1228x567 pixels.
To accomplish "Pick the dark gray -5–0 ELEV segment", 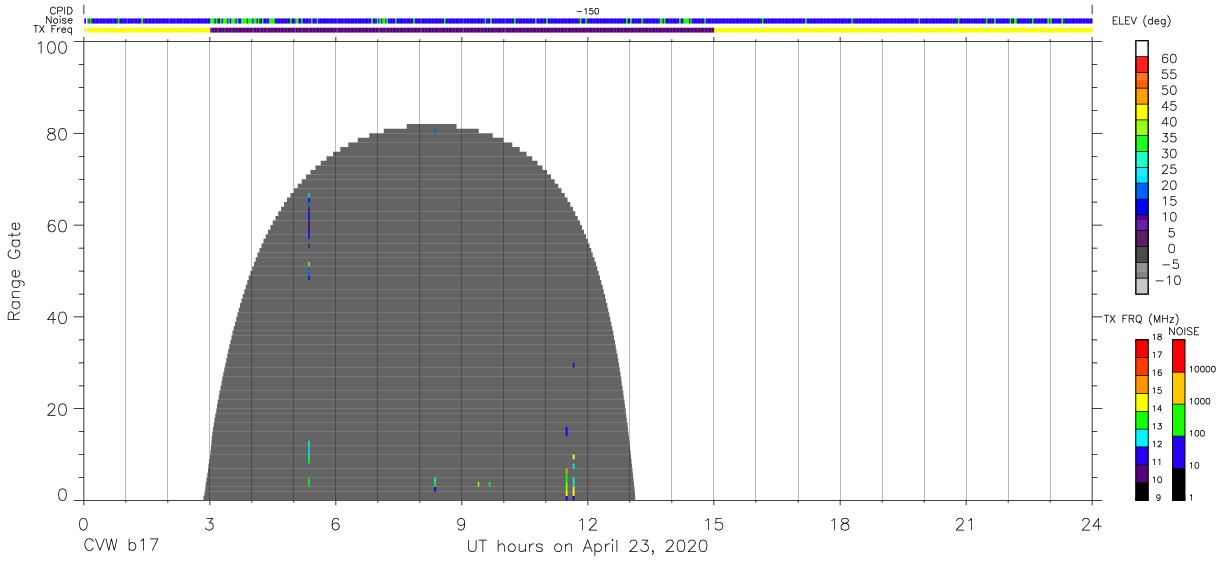I will click(1142, 255).
